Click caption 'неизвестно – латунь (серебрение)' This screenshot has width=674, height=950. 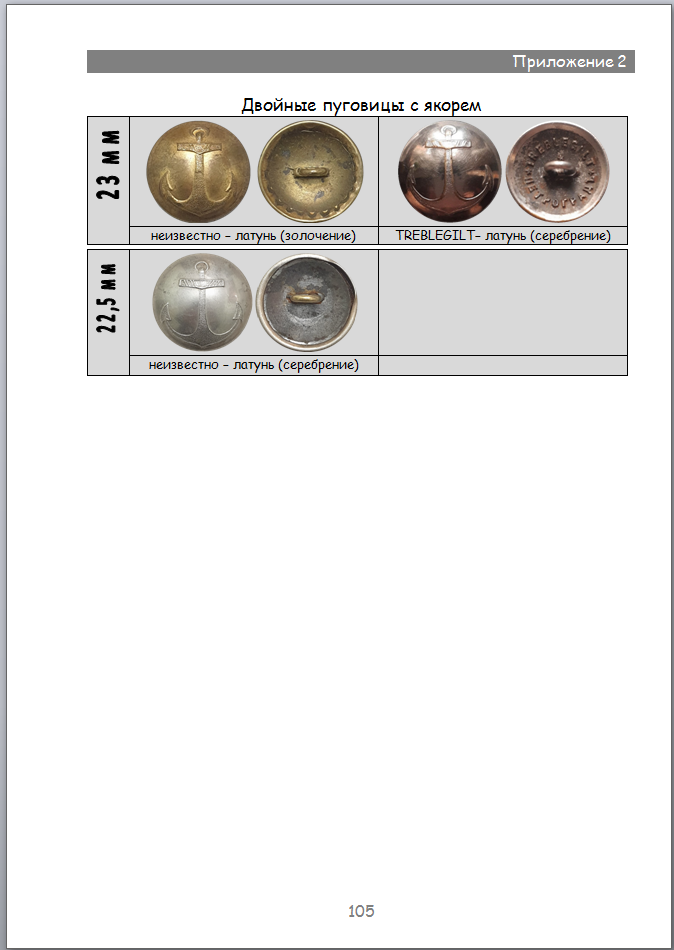(x=253, y=365)
